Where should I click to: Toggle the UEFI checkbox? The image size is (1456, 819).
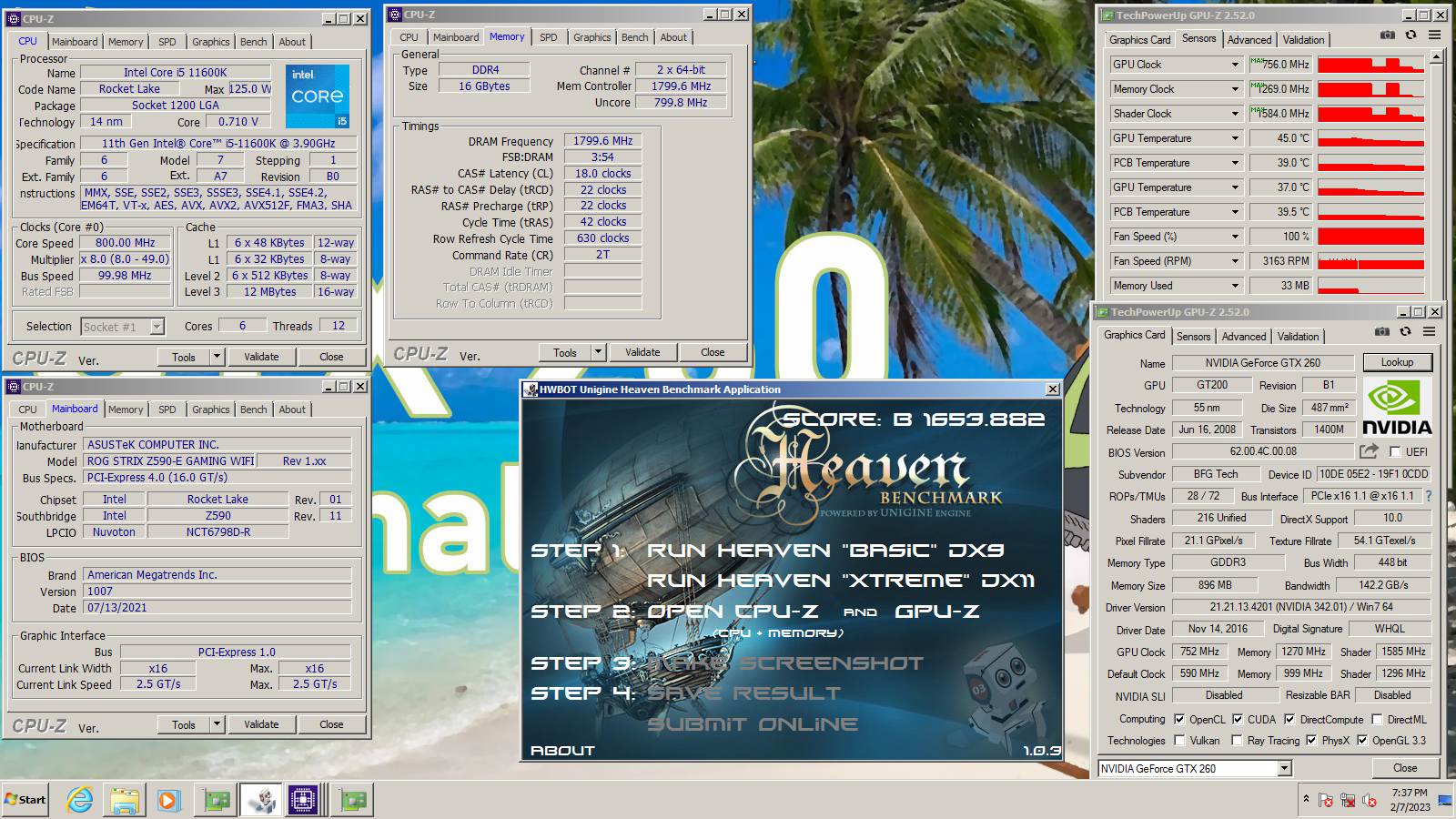1395,451
